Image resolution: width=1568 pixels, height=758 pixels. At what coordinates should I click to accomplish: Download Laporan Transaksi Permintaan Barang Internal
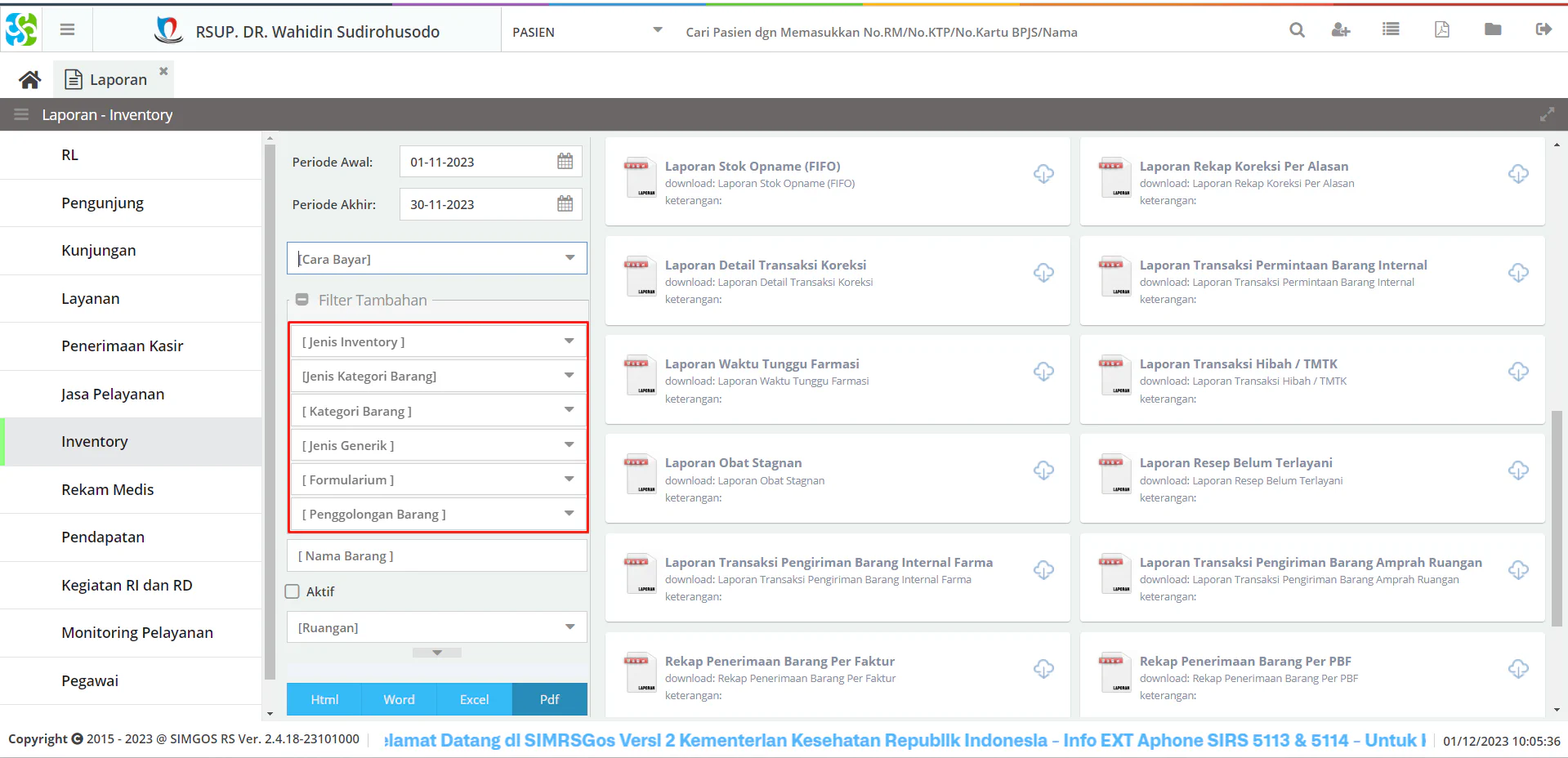click(x=1518, y=273)
